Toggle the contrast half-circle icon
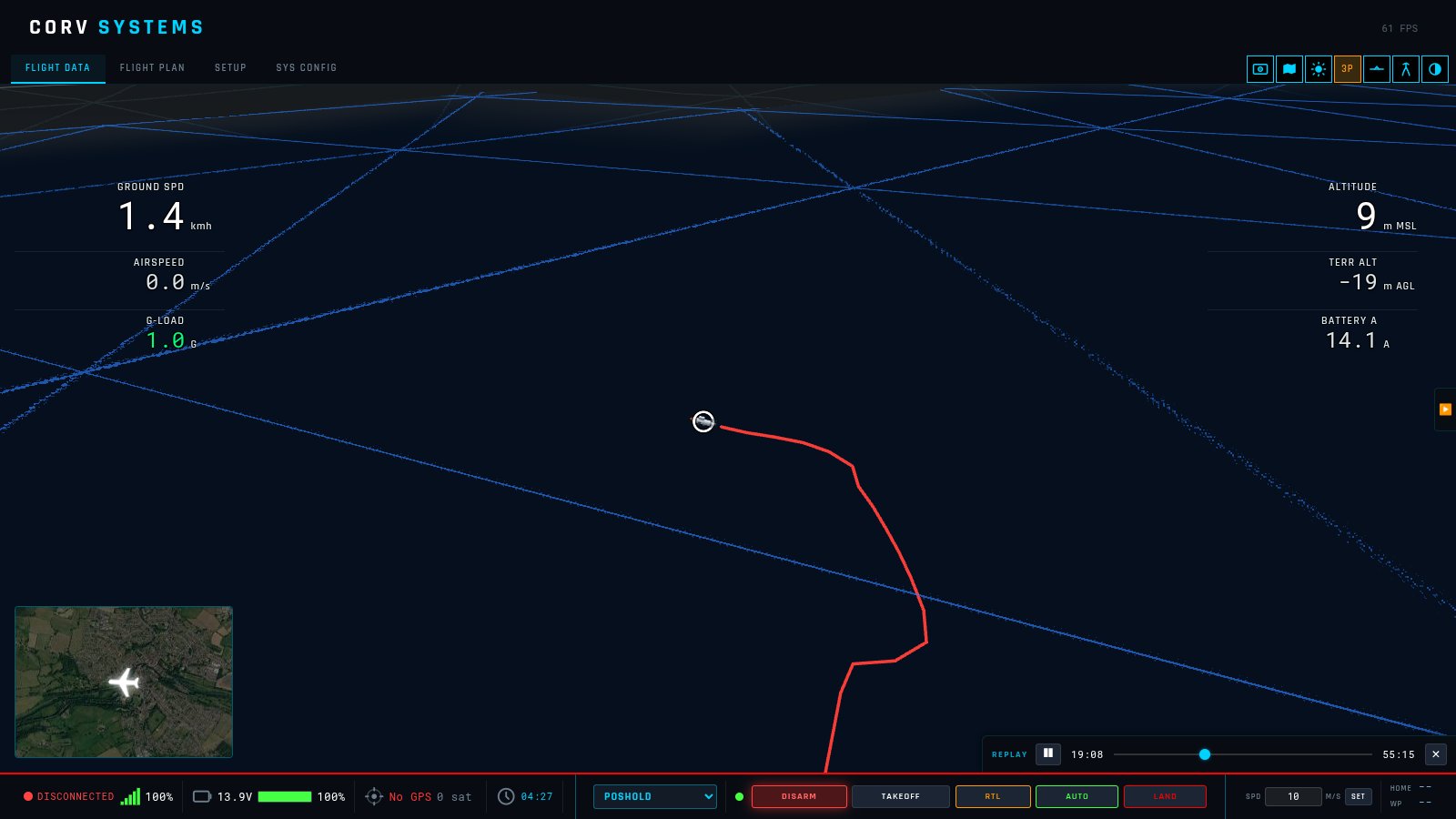The height and width of the screenshot is (819, 1456). click(x=1434, y=68)
